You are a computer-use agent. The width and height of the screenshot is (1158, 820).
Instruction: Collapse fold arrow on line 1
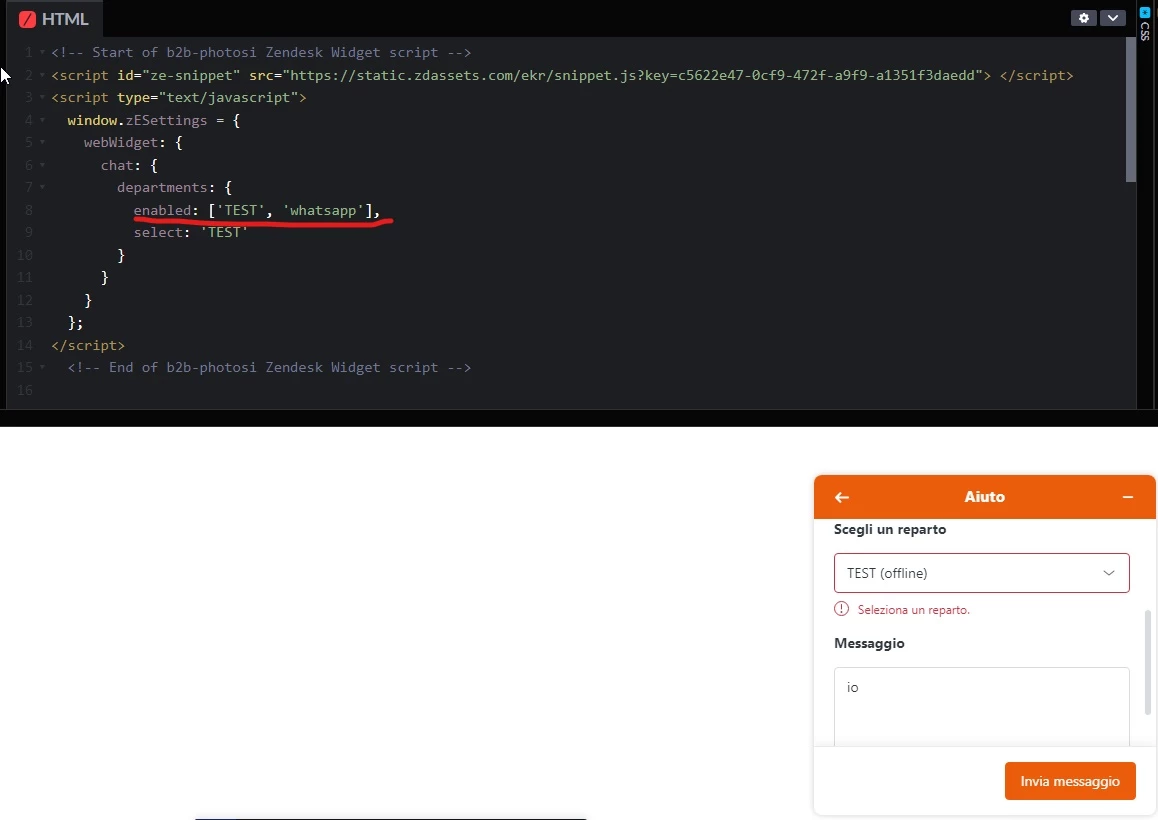pos(43,52)
